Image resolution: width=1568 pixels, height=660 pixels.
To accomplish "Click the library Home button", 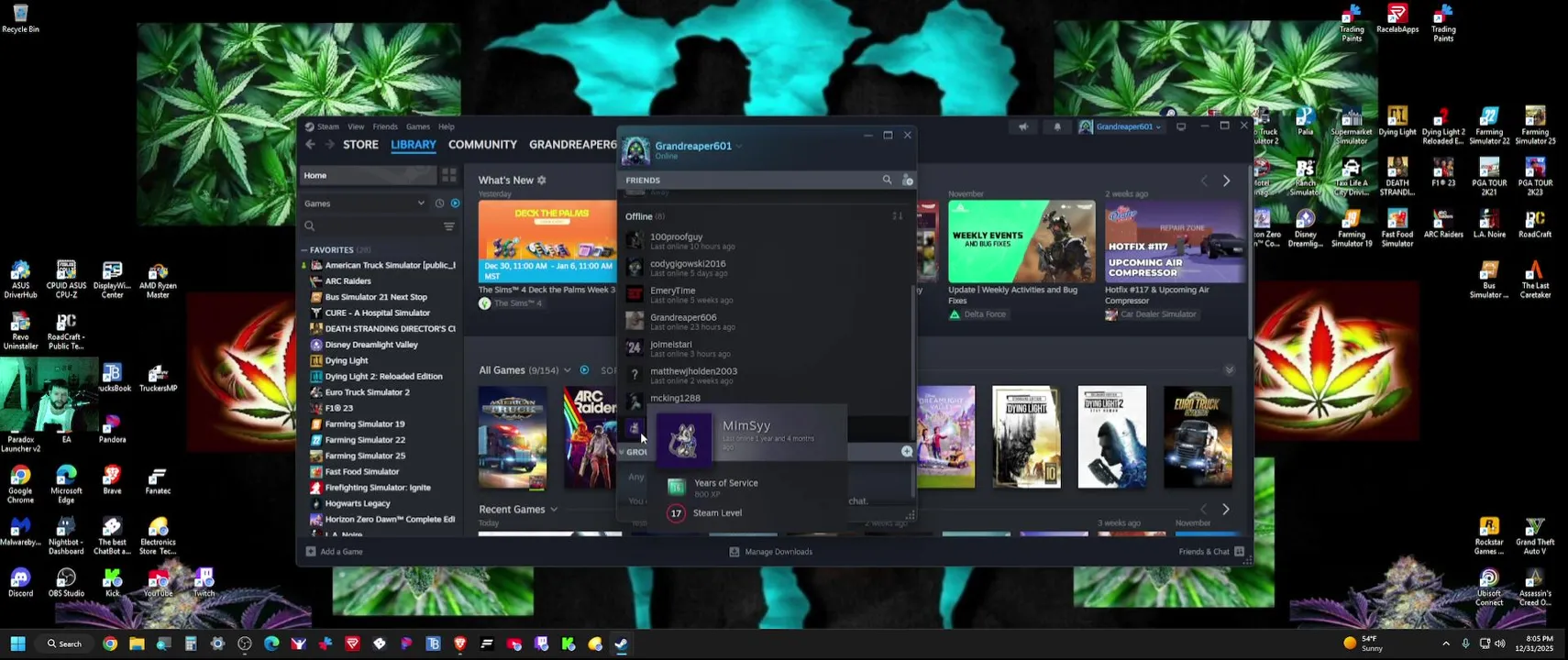I will pos(369,175).
